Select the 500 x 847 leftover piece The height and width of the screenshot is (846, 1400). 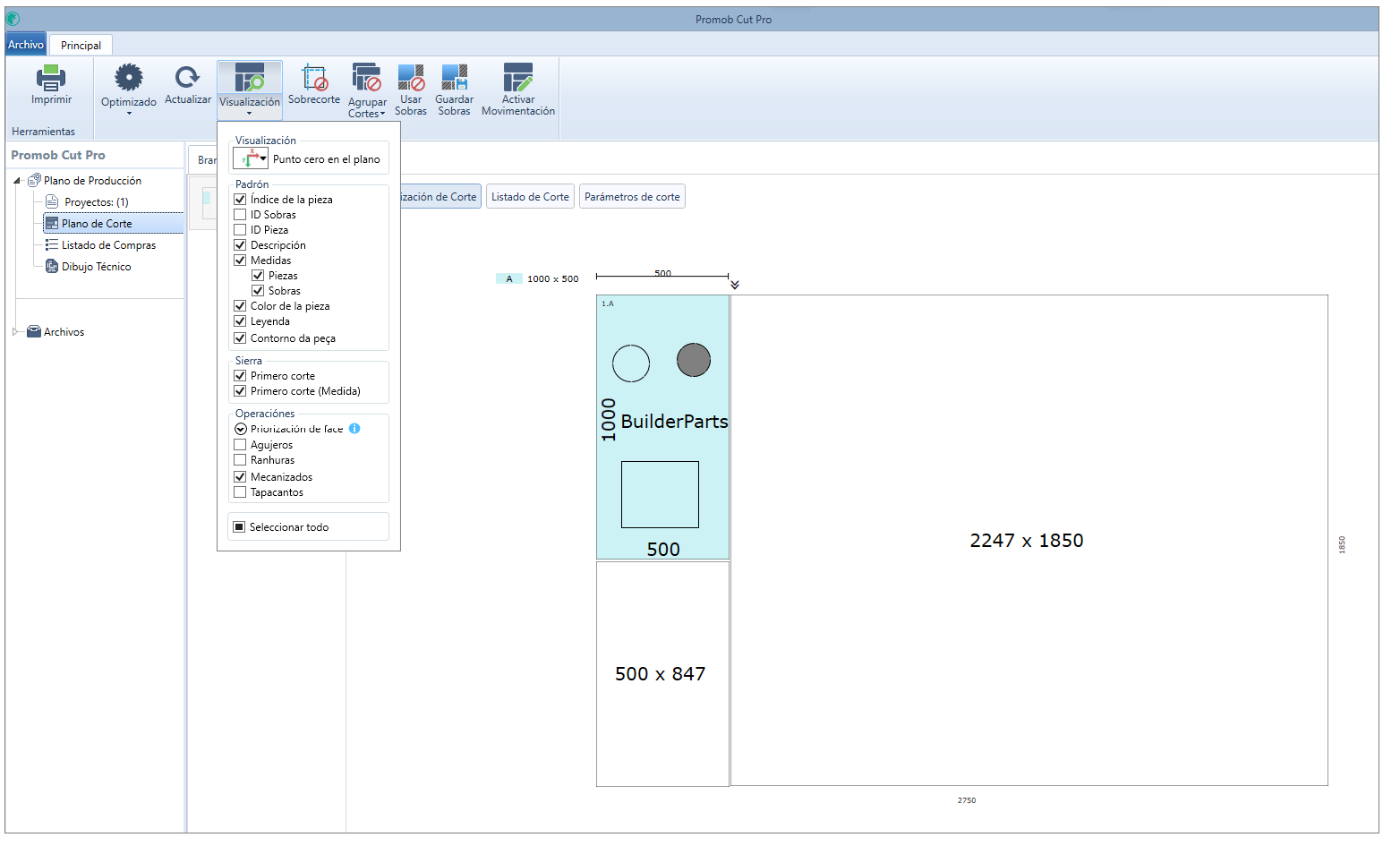[x=662, y=674]
